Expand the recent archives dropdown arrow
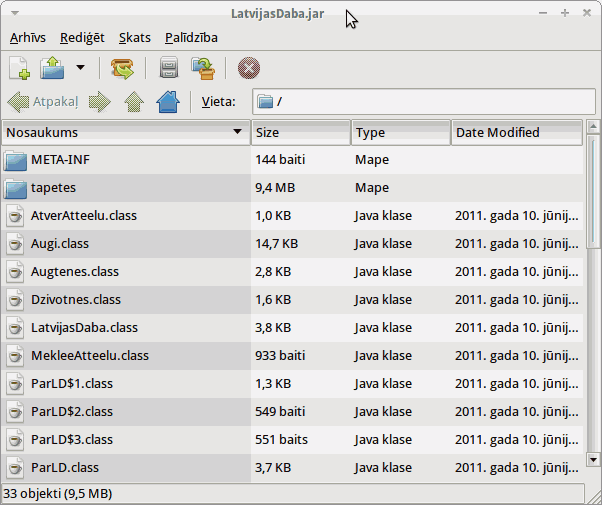 80,68
